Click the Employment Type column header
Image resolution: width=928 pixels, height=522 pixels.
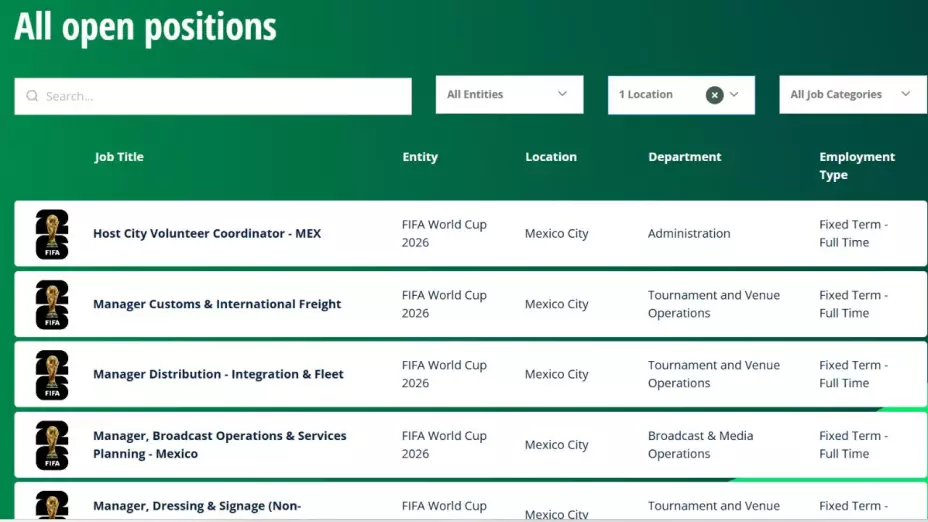856,166
